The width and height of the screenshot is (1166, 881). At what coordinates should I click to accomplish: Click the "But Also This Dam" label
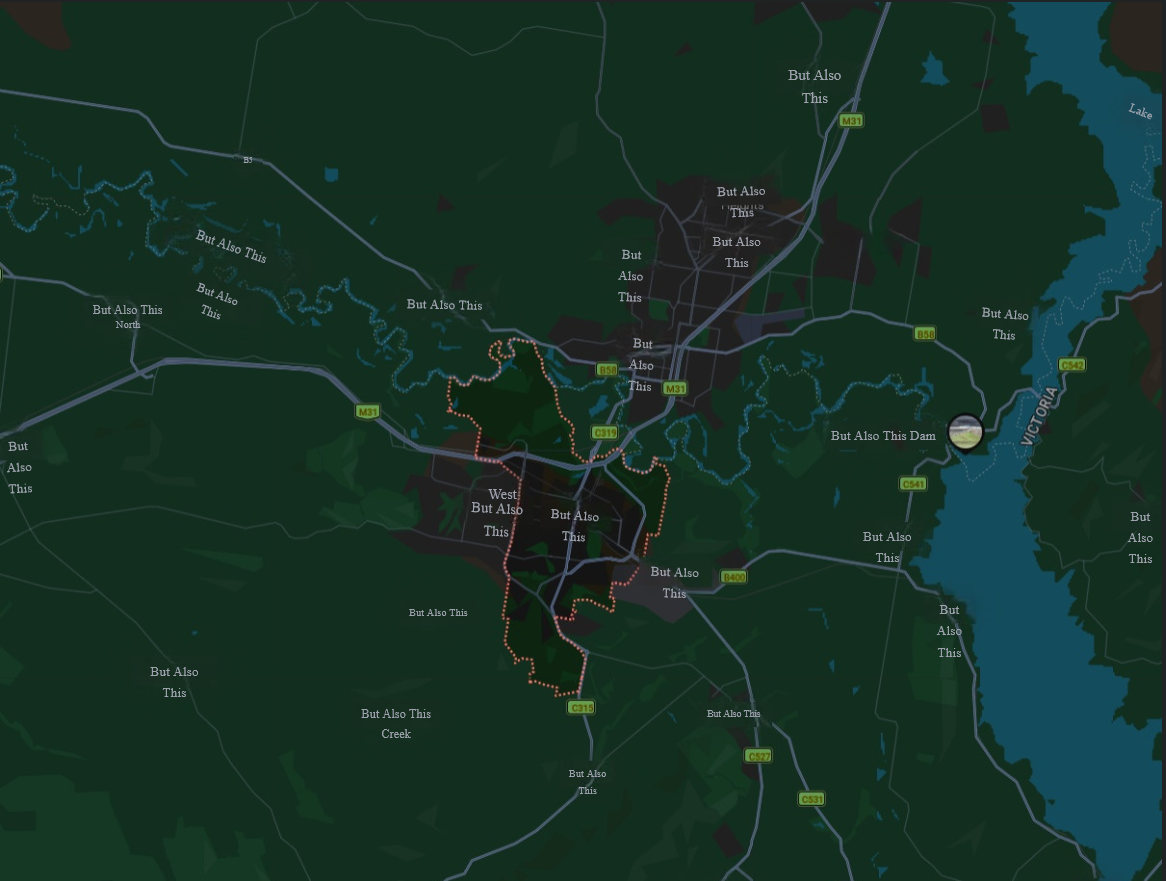click(x=883, y=436)
